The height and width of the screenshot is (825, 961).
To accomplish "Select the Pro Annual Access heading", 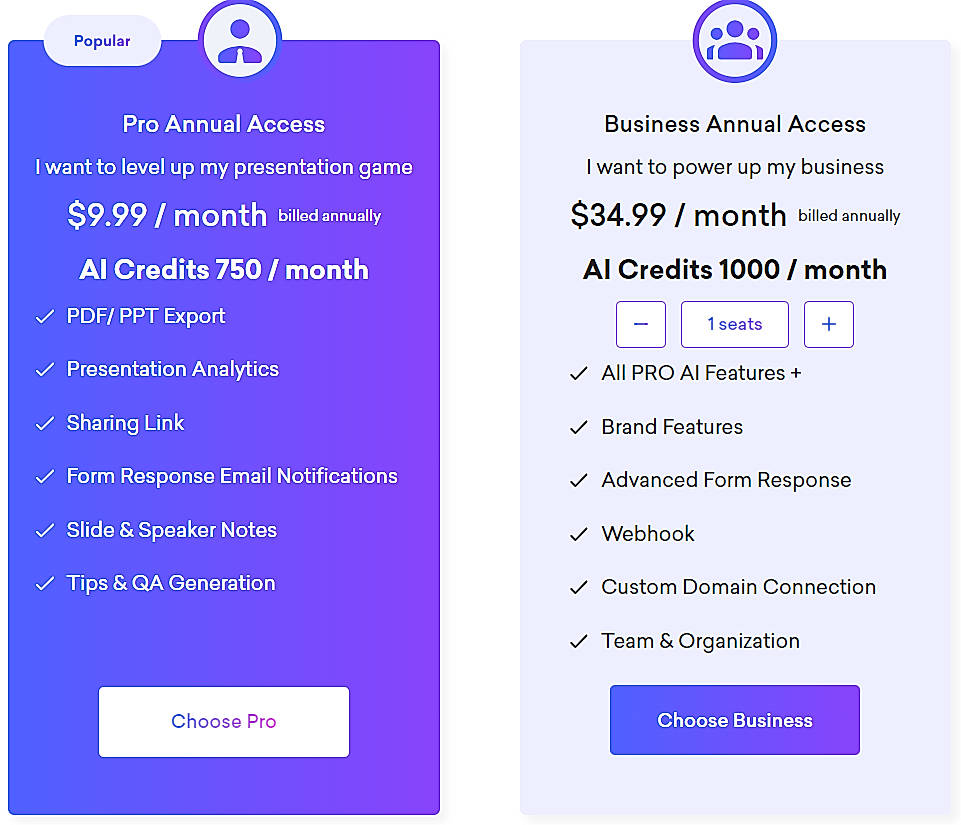I will tap(223, 124).
